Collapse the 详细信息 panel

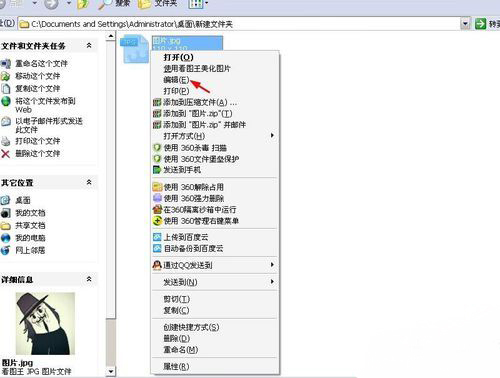pyautogui.click(x=89, y=279)
